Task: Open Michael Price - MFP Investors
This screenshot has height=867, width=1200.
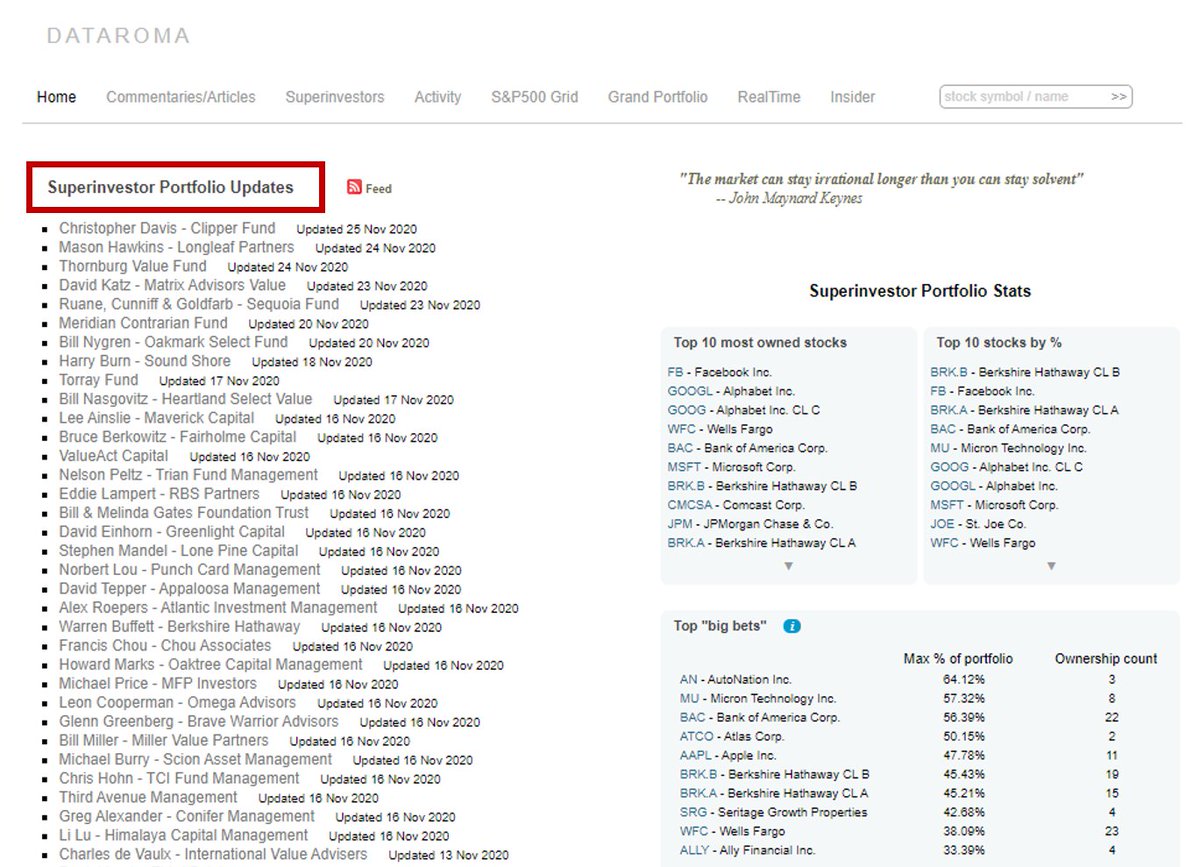Action: tap(158, 684)
